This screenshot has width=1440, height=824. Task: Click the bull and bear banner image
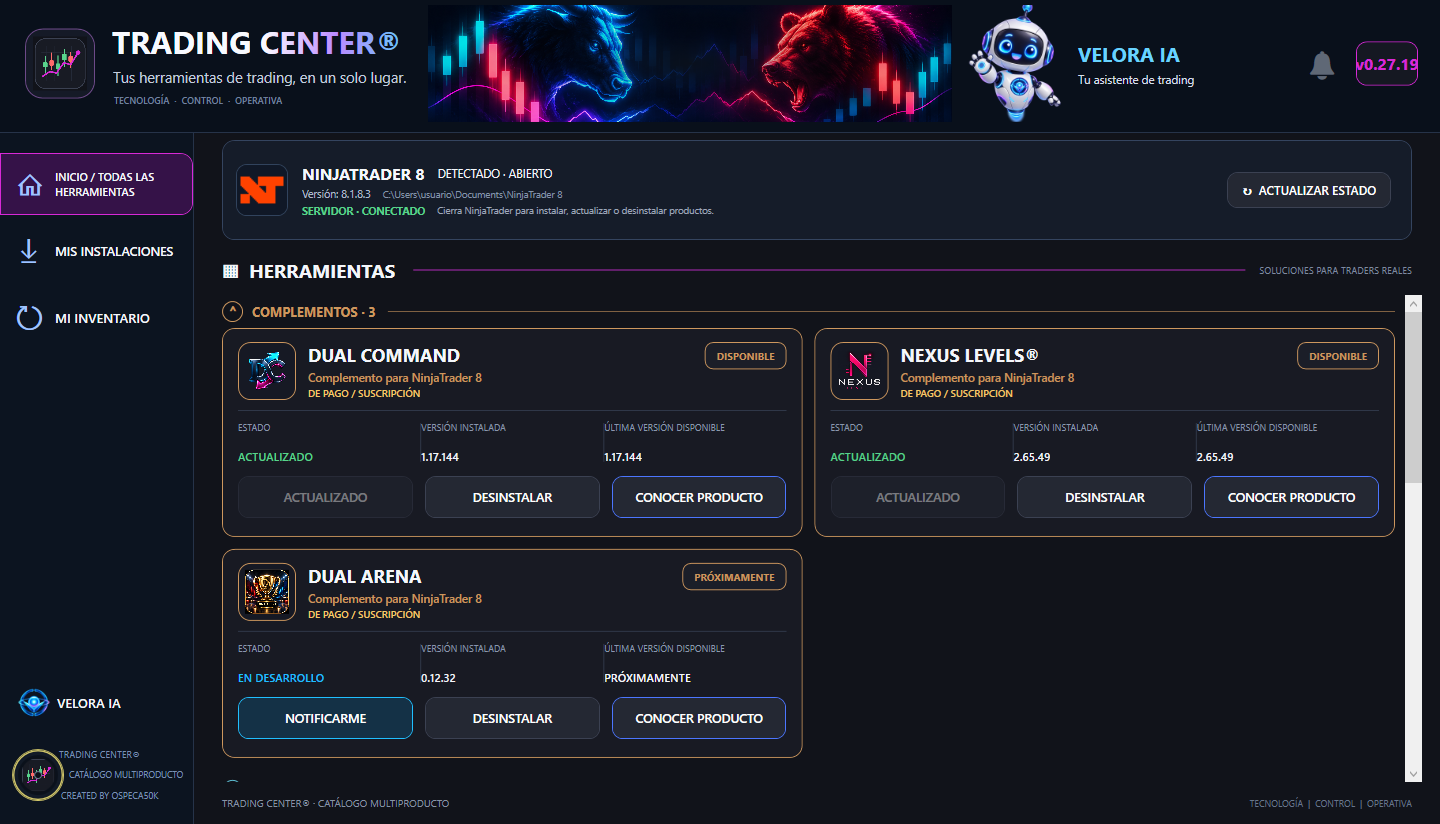(x=690, y=63)
